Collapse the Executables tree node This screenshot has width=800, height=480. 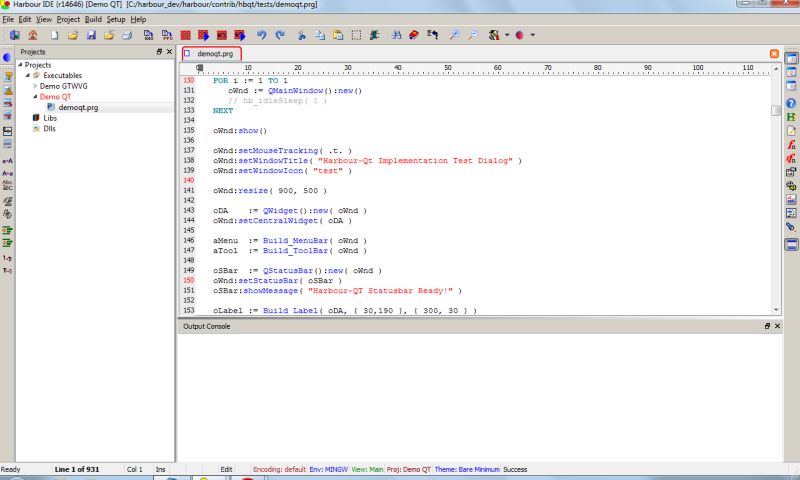28,75
